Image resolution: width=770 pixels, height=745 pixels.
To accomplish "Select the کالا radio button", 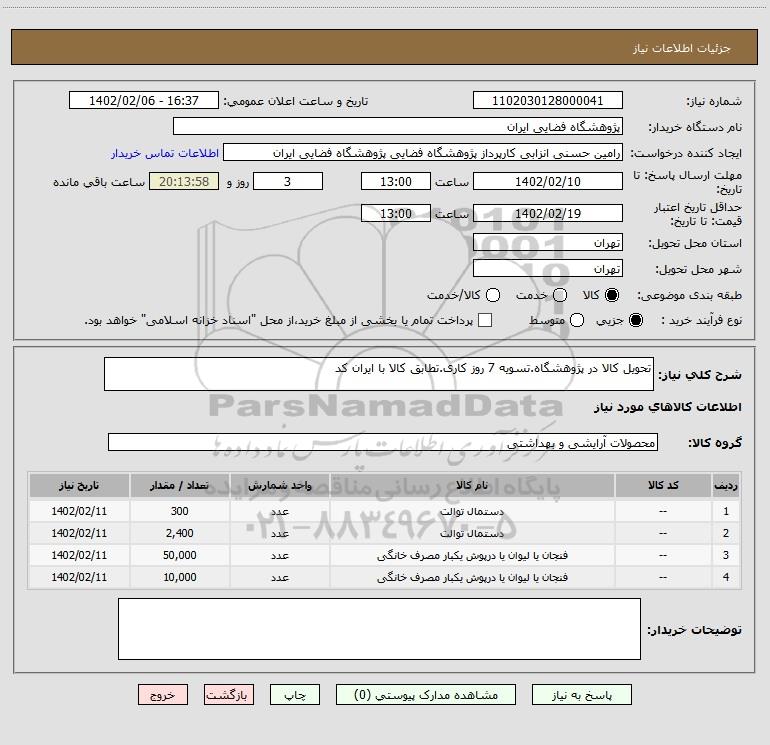I will [x=612, y=295].
